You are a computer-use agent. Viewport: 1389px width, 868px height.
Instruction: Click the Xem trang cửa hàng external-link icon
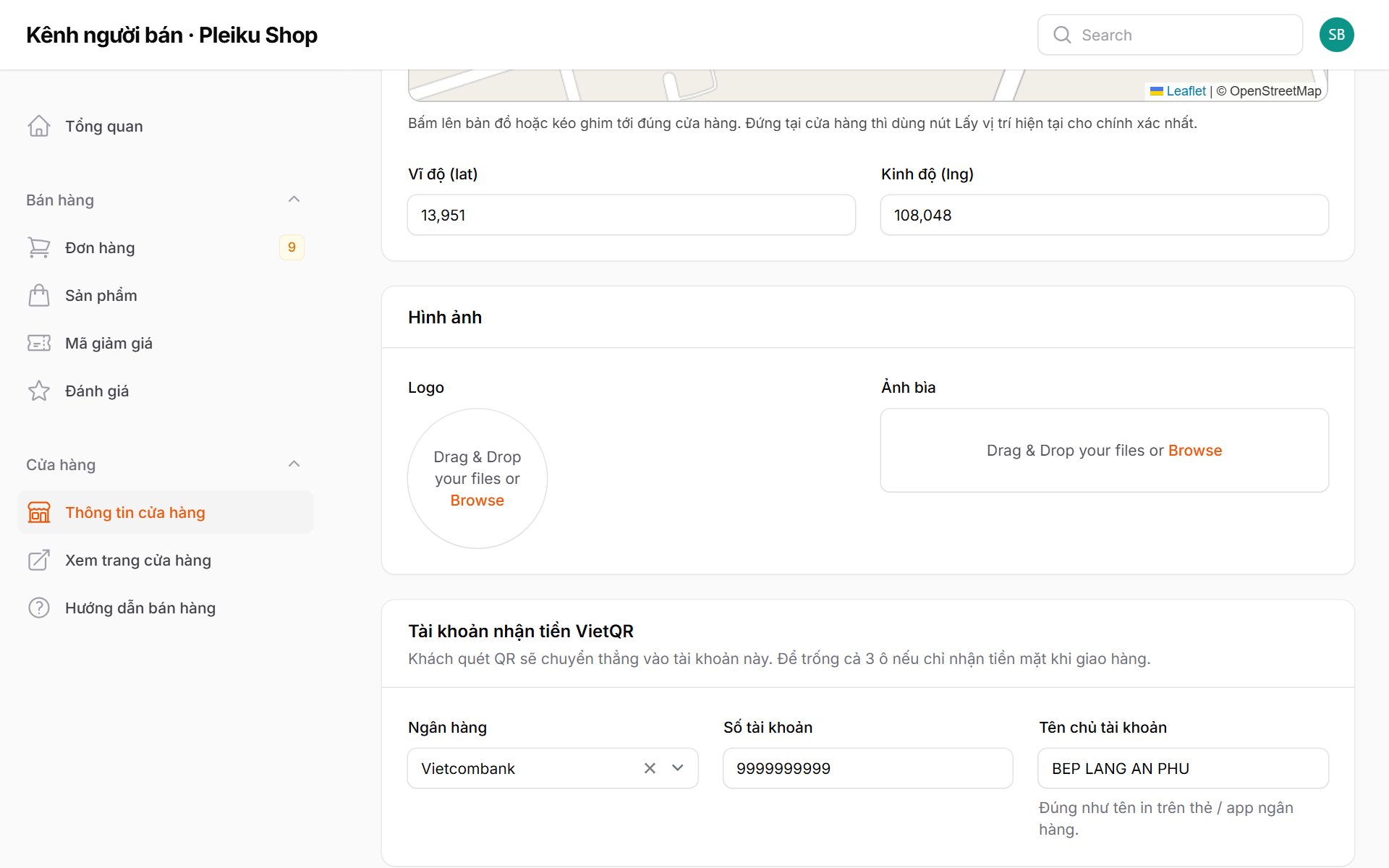click(x=39, y=560)
